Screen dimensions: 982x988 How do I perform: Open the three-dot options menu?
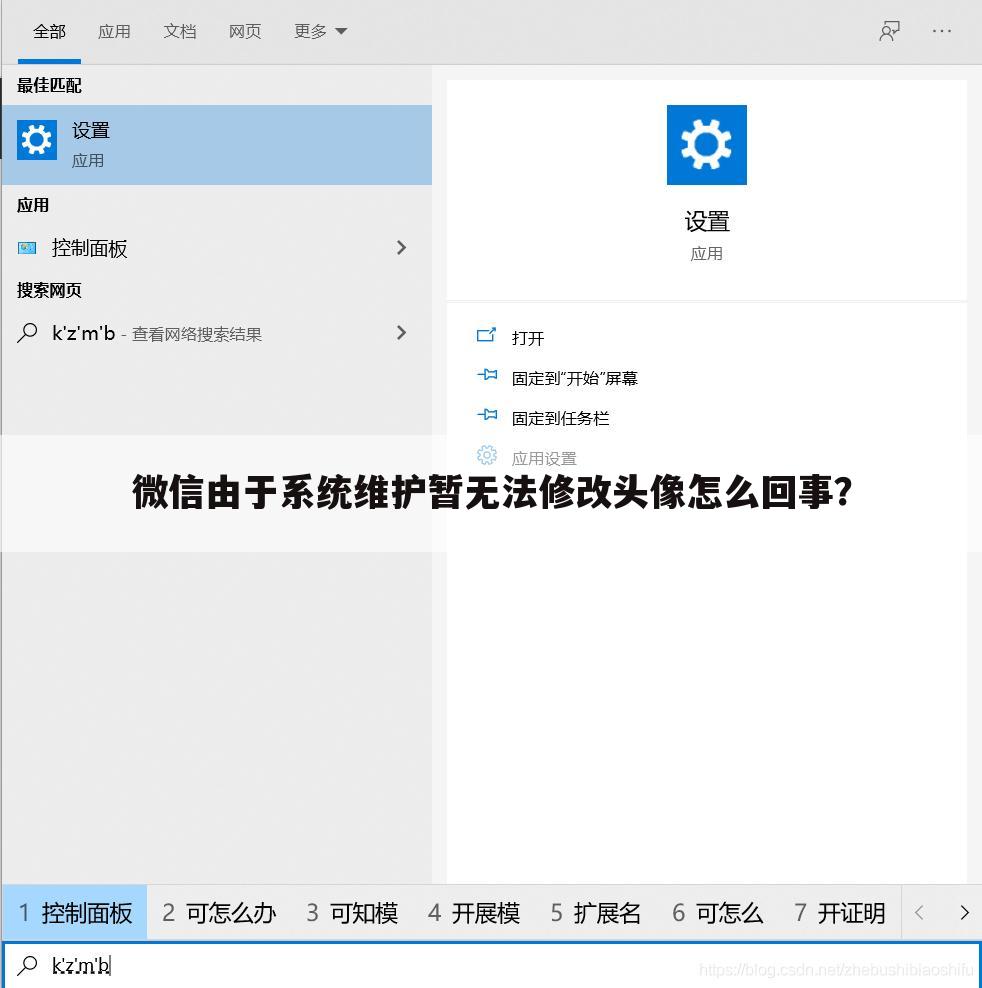(x=942, y=31)
